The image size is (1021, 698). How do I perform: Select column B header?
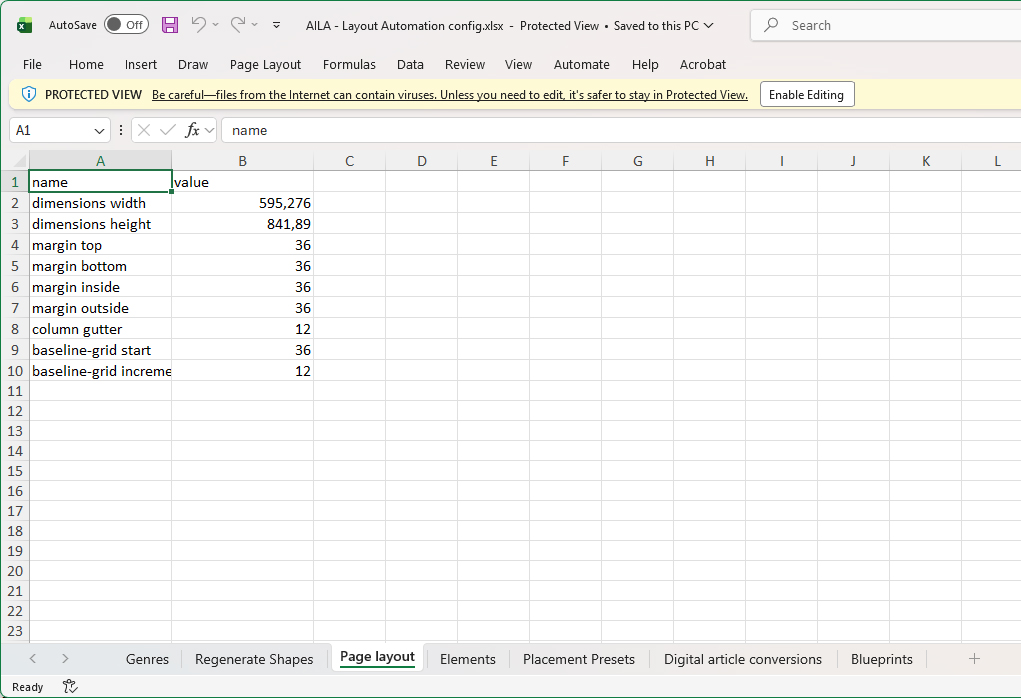242,161
